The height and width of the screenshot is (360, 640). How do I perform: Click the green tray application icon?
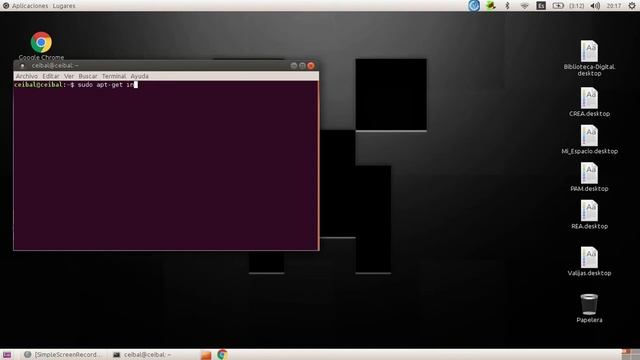[491, 6]
